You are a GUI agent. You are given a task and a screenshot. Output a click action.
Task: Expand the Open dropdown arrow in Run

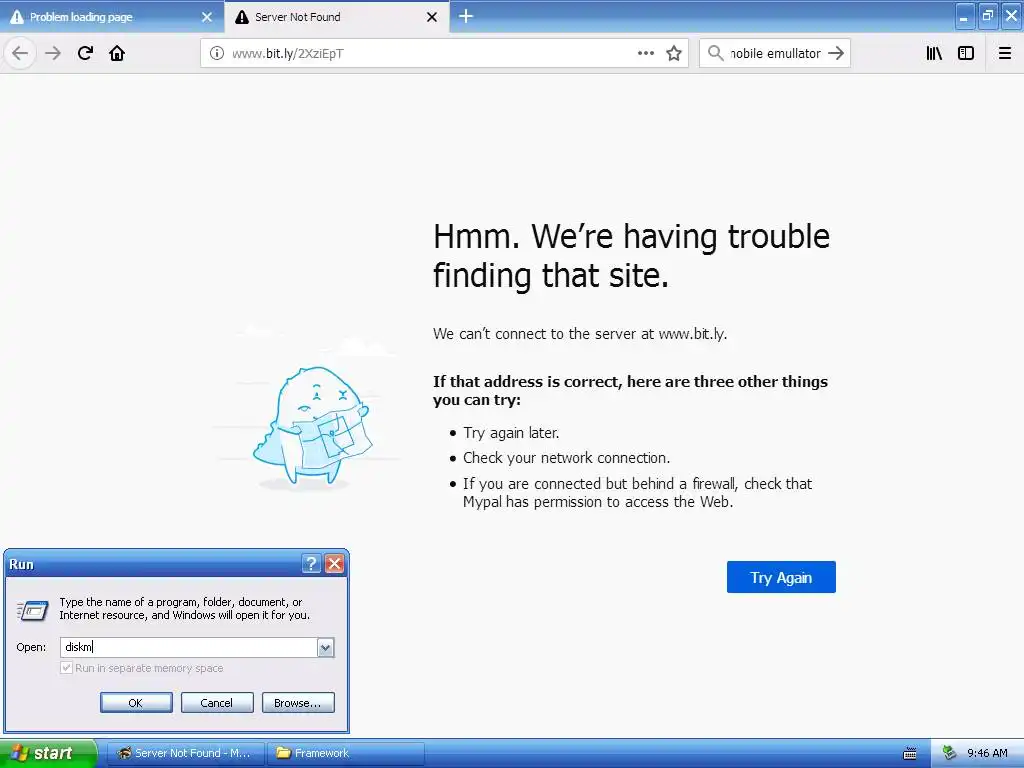(x=326, y=647)
